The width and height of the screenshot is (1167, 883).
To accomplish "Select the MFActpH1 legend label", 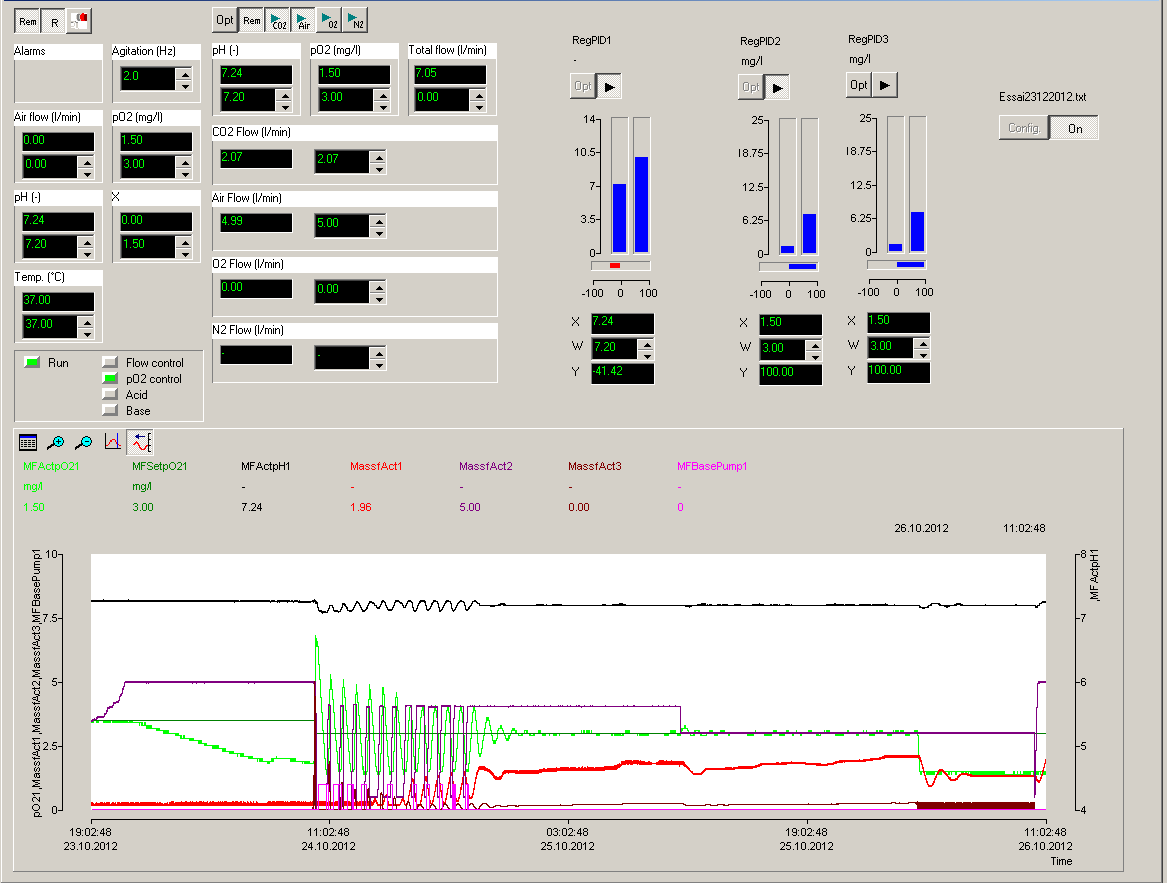I will [x=266, y=466].
